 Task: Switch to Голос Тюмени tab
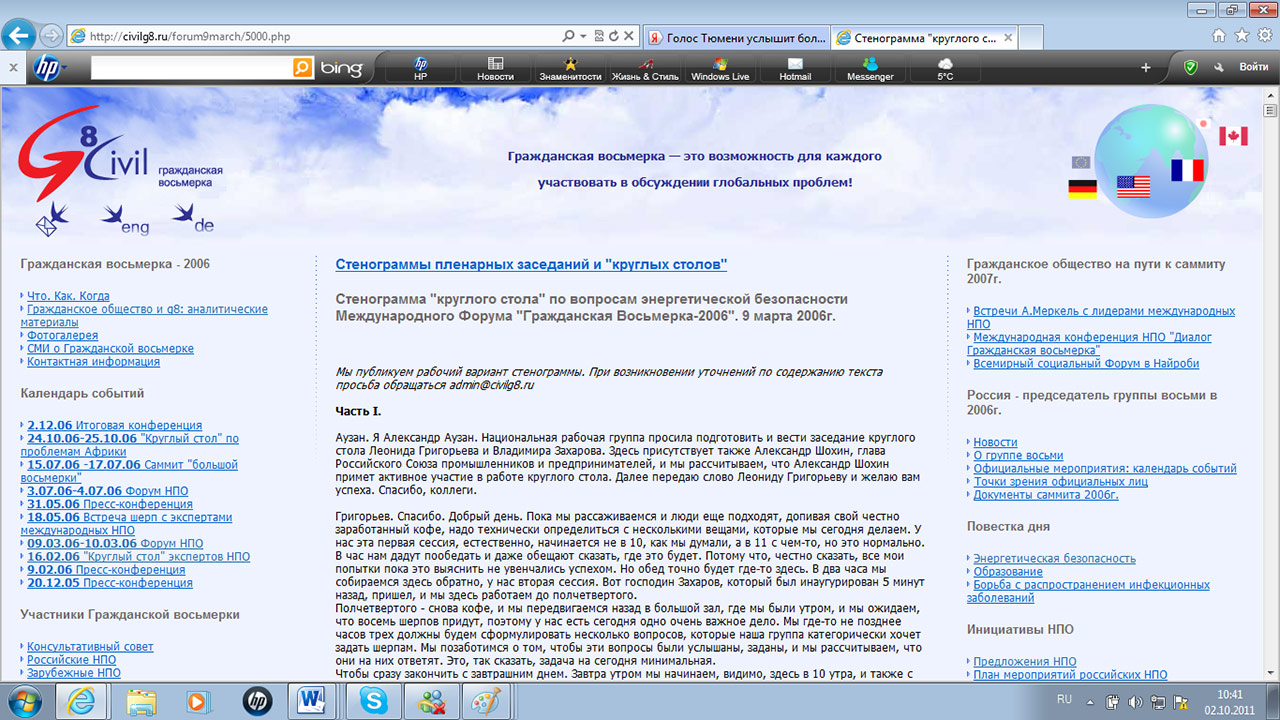[x=736, y=38]
